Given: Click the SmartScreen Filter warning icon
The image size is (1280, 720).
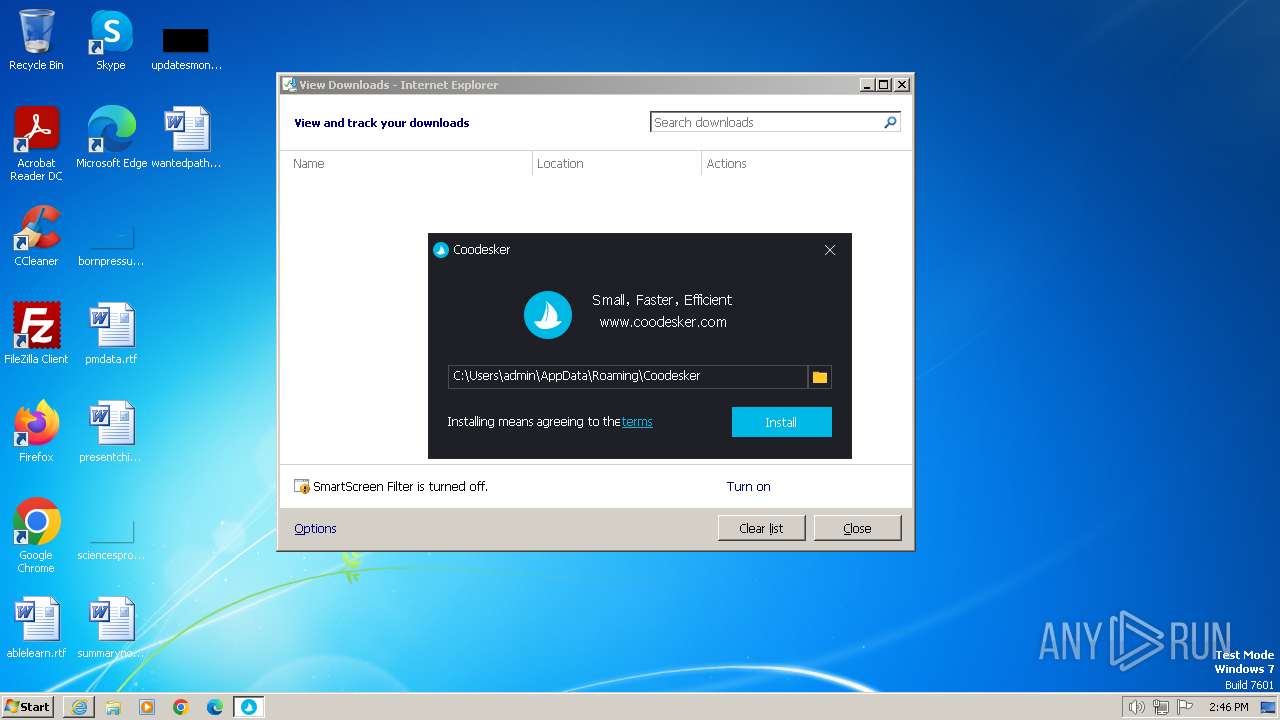Looking at the screenshot, I should point(302,486).
